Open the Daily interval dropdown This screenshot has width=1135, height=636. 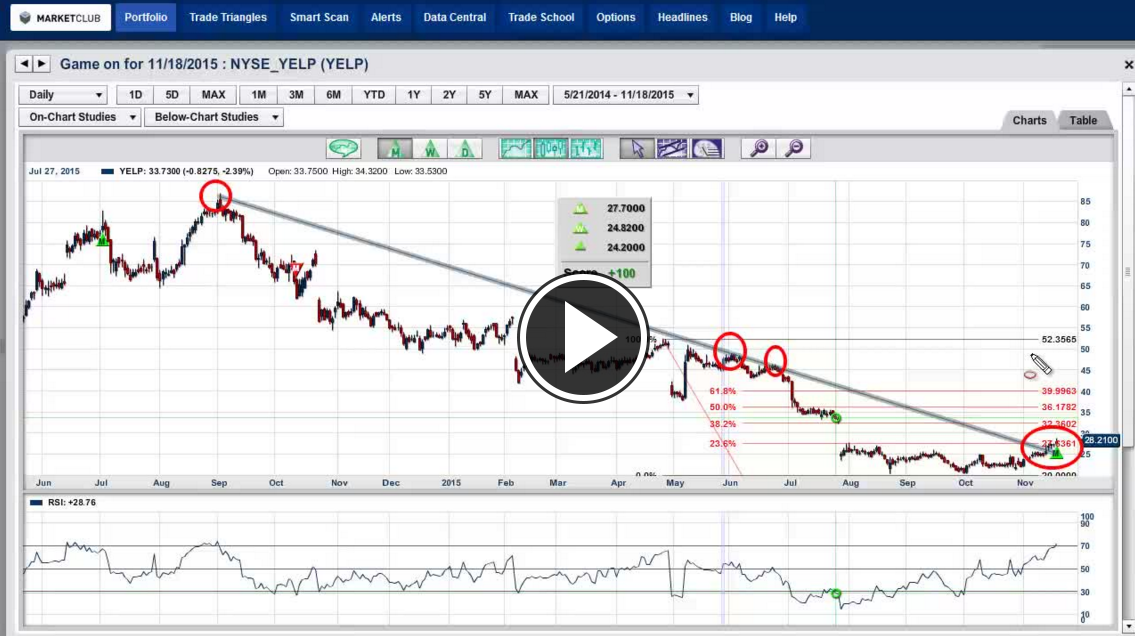click(x=63, y=95)
